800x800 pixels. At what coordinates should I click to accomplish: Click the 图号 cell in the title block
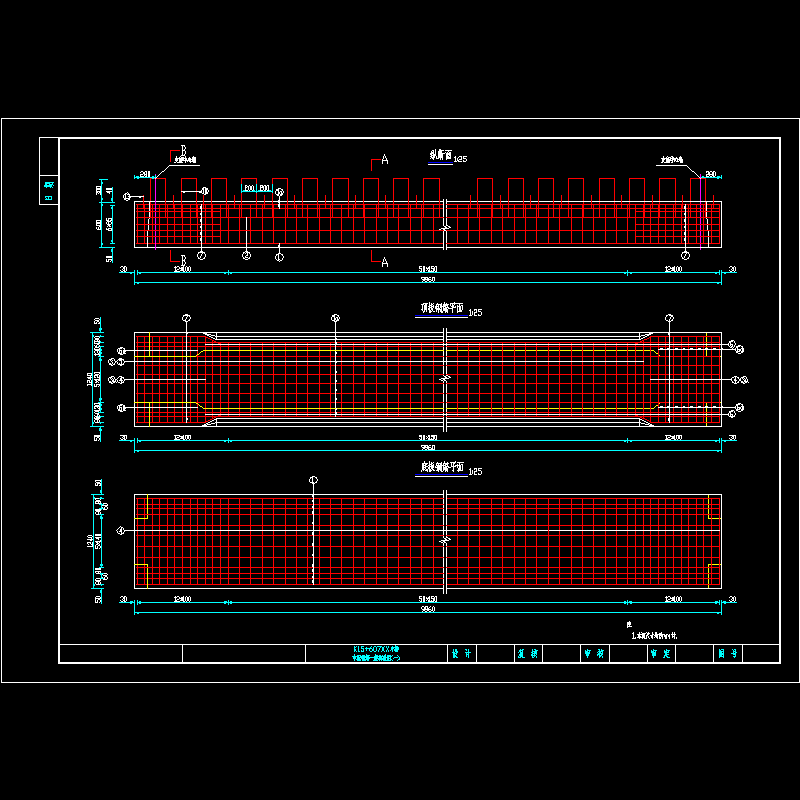[x=728, y=654]
